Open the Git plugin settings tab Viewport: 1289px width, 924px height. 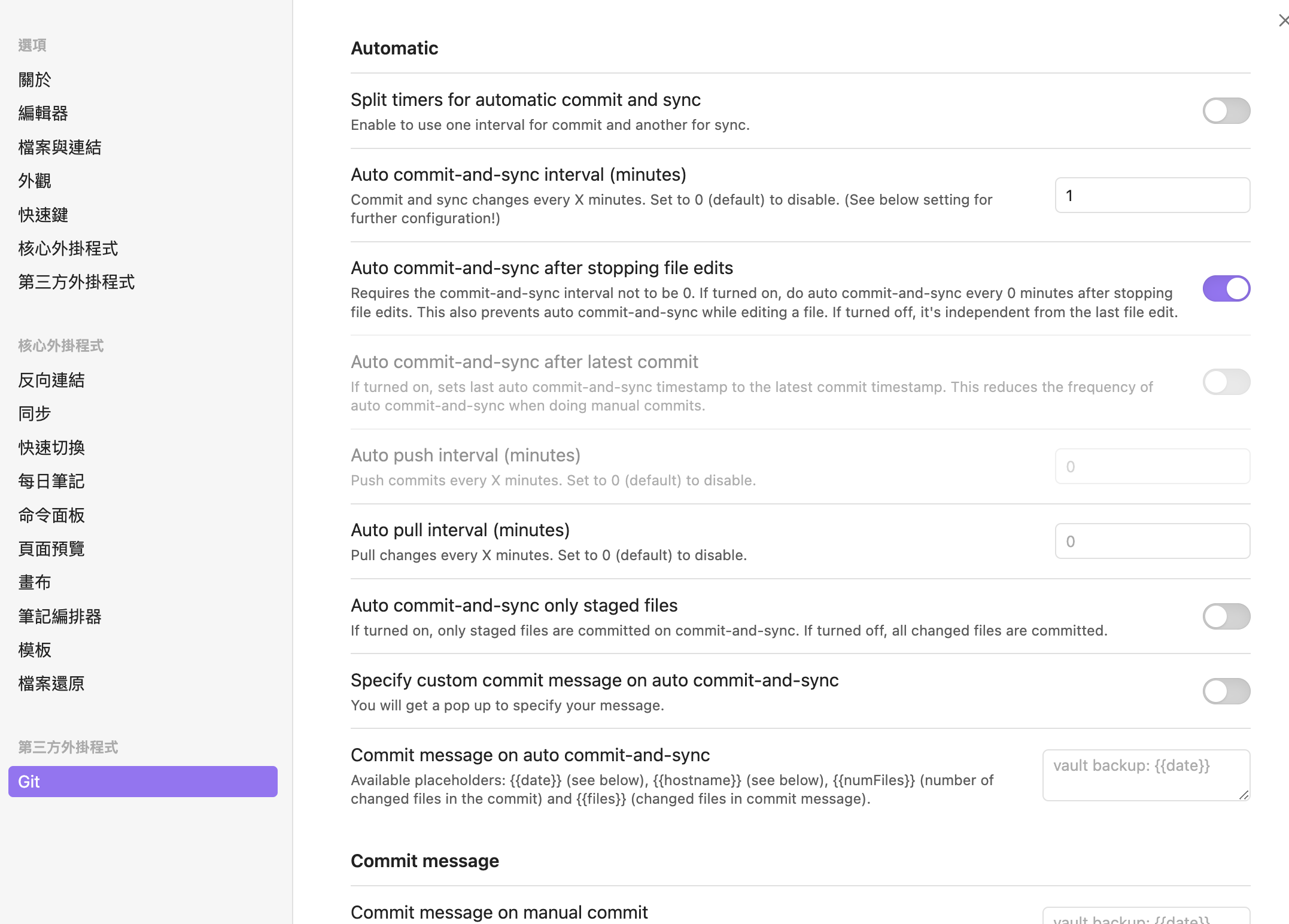(x=142, y=782)
